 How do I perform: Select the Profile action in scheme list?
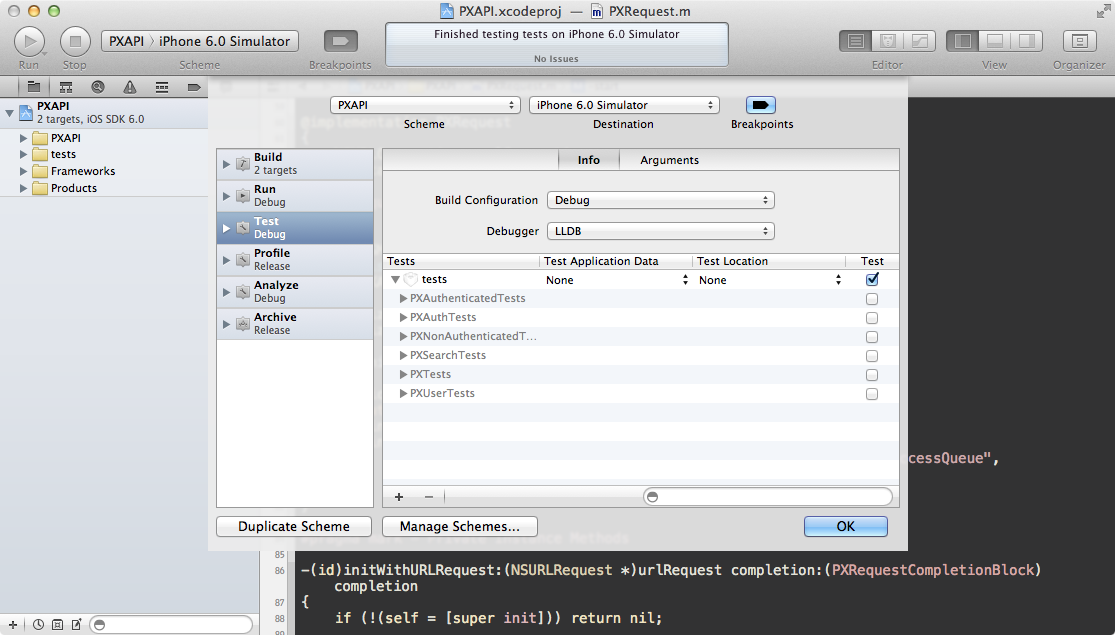click(x=281, y=260)
